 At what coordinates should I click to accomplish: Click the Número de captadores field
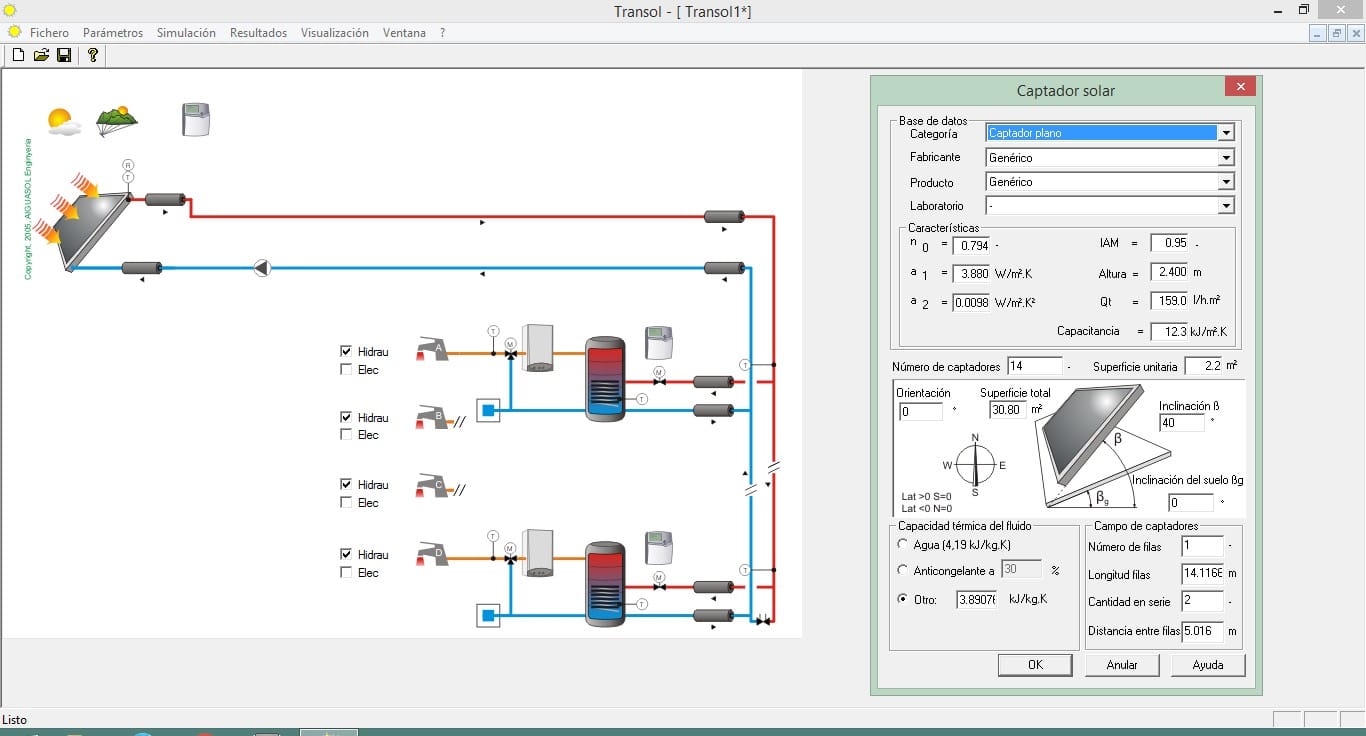click(x=1034, y=366)
